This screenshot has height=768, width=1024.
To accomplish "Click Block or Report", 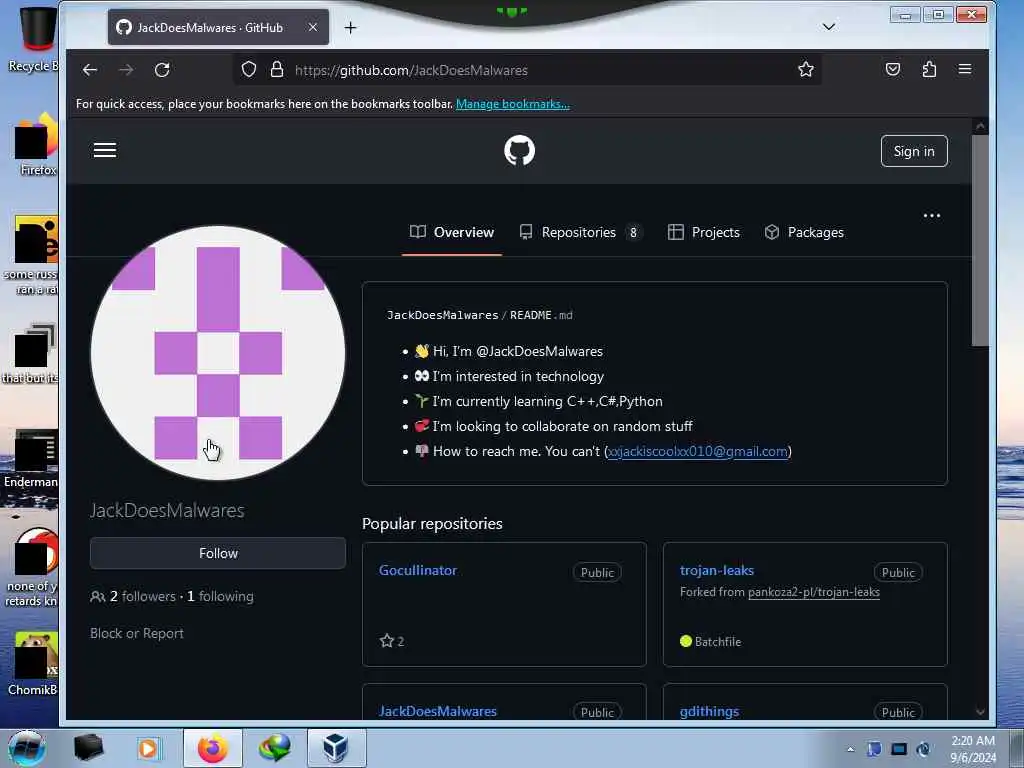I will tap(136, 633).
